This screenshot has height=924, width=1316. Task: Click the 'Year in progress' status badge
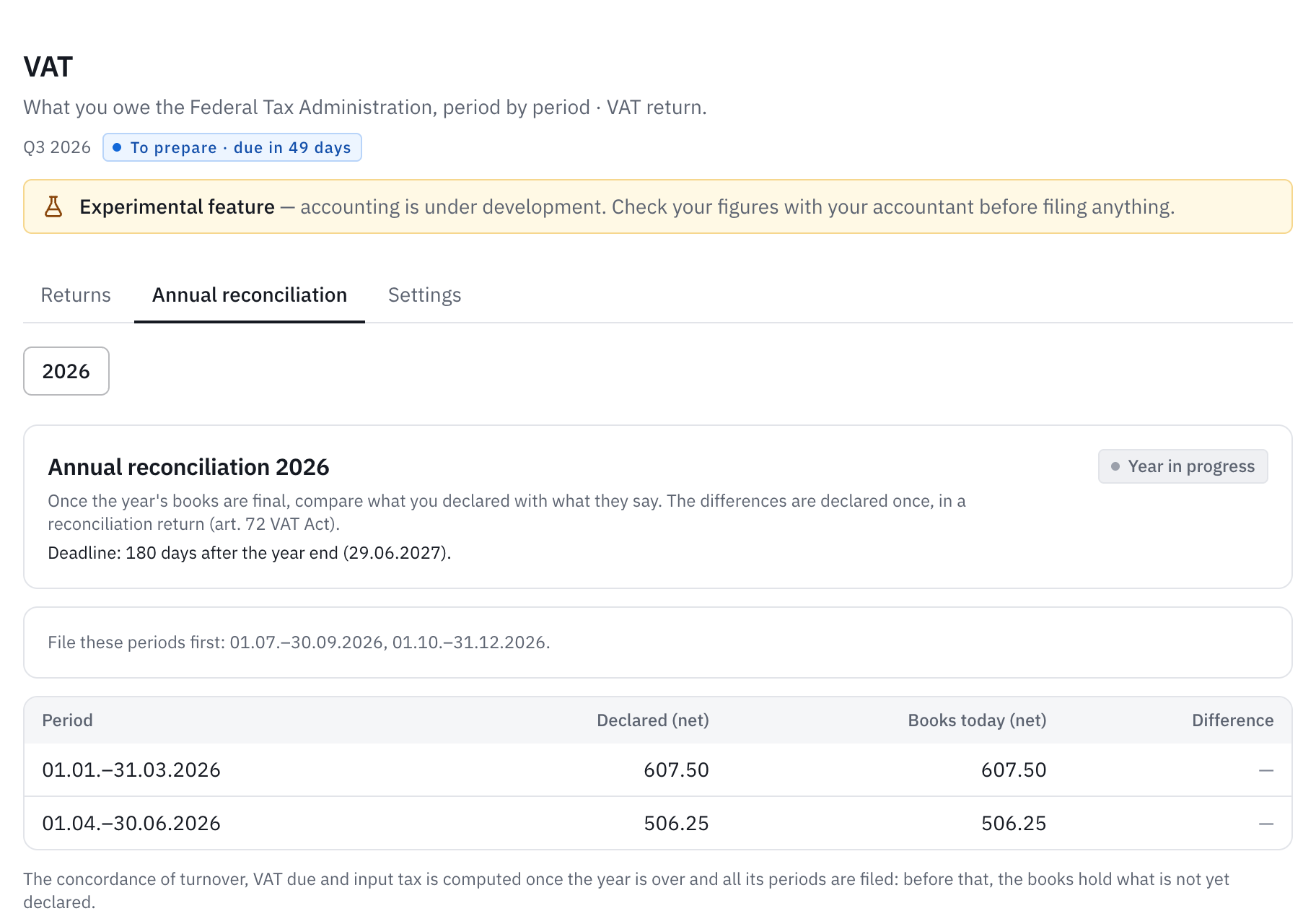pyautogui.click(x=1183, y=466)
